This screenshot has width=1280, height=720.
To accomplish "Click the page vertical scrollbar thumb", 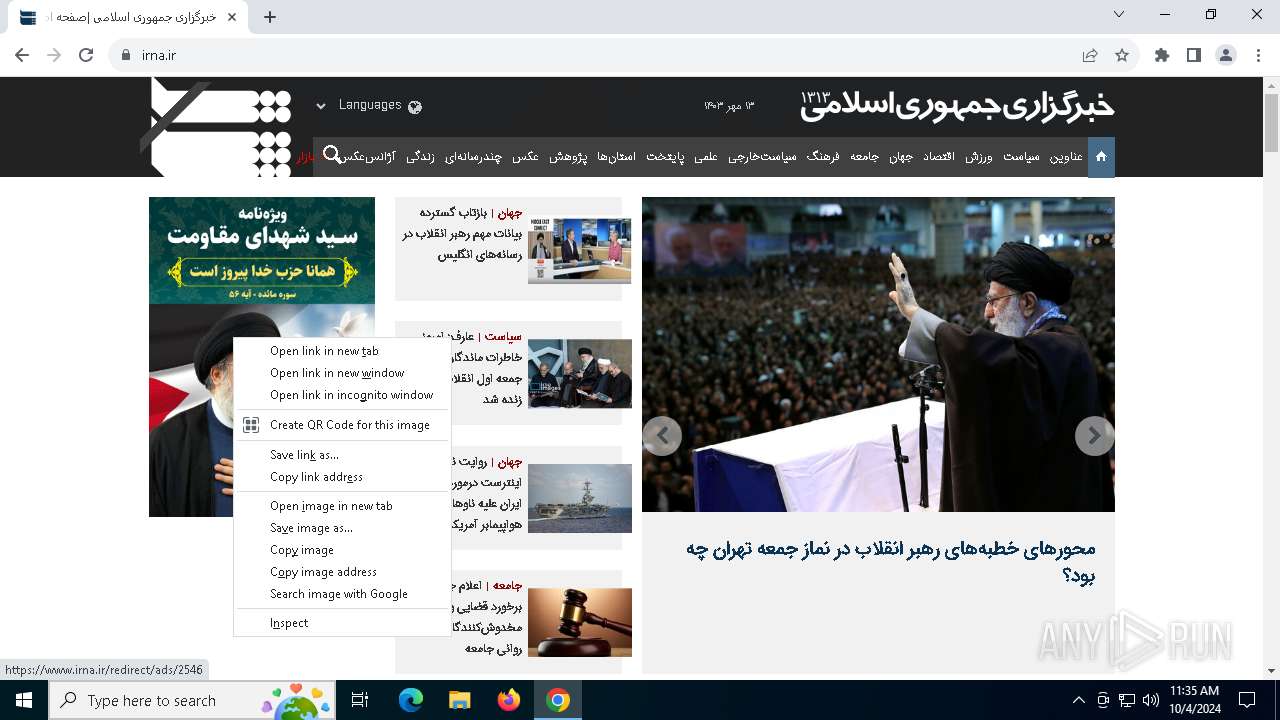I will point(1271,123).
